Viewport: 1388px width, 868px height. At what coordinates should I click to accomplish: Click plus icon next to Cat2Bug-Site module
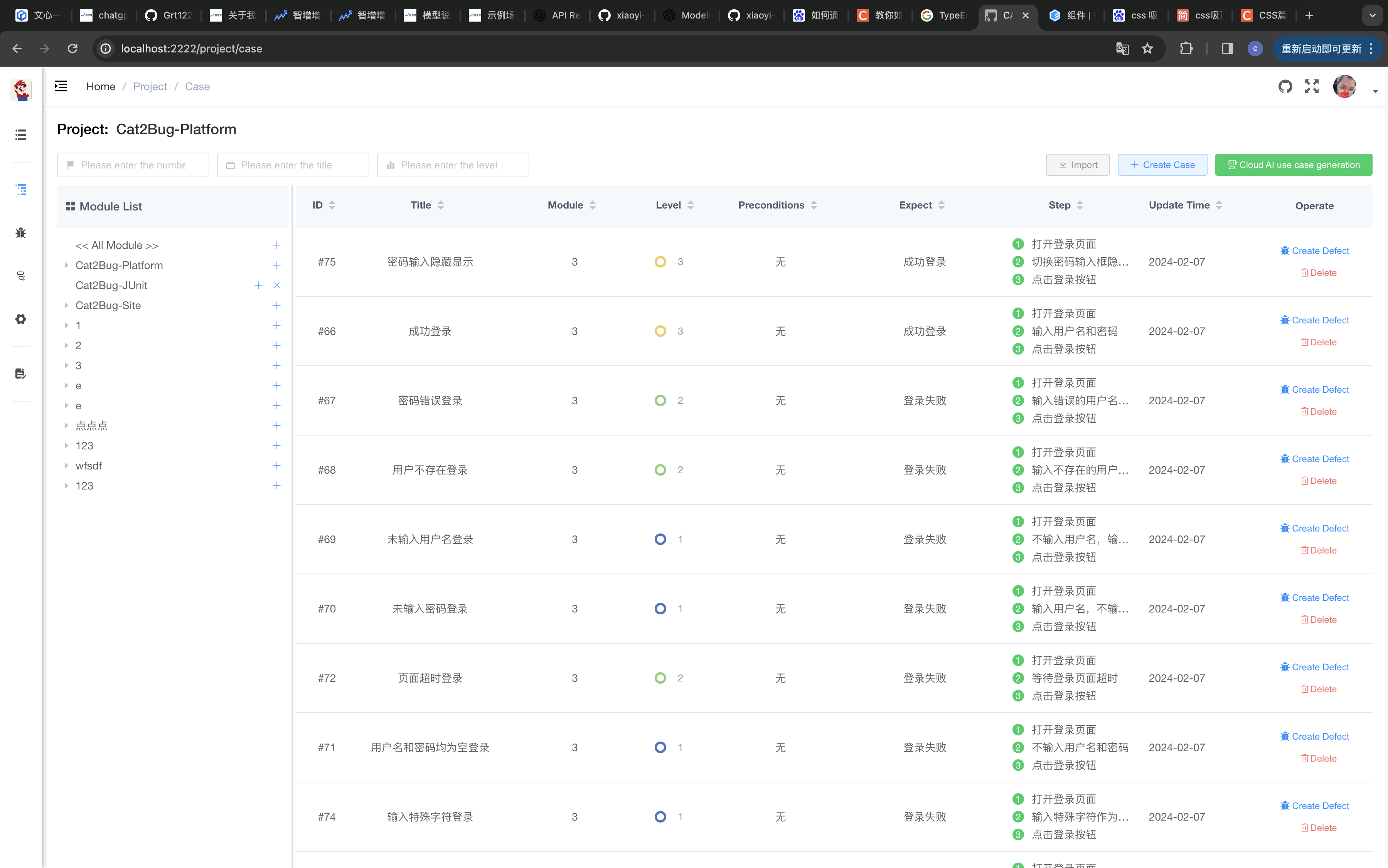tap(276, 305)
